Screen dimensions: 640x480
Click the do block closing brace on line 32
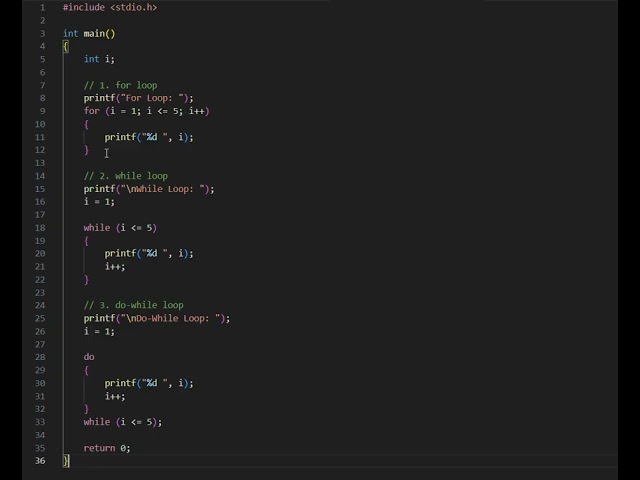[87, 409]
